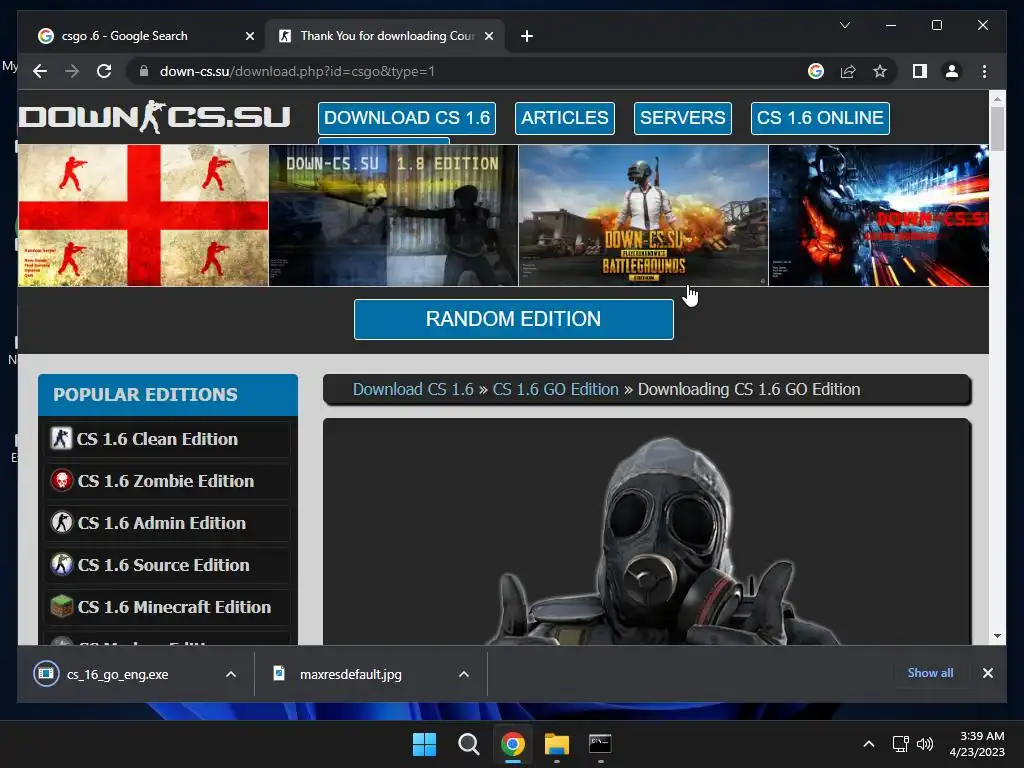The width and height of the screenshot is (1024, 768).
Task: Select the Thank You for downloading tab
Action: pyautogui.click(x=385, y=36)
